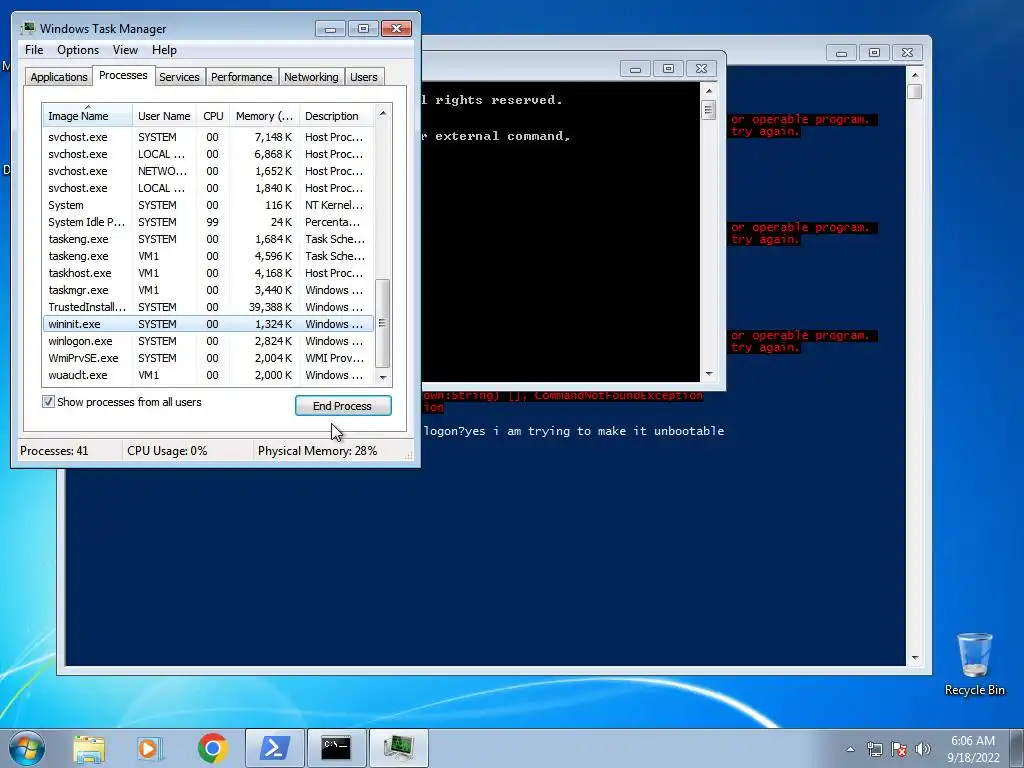This screenshot has height=768, width=1024.
Task: Switch to PowerShell window on taskbar
Action: 275,748
